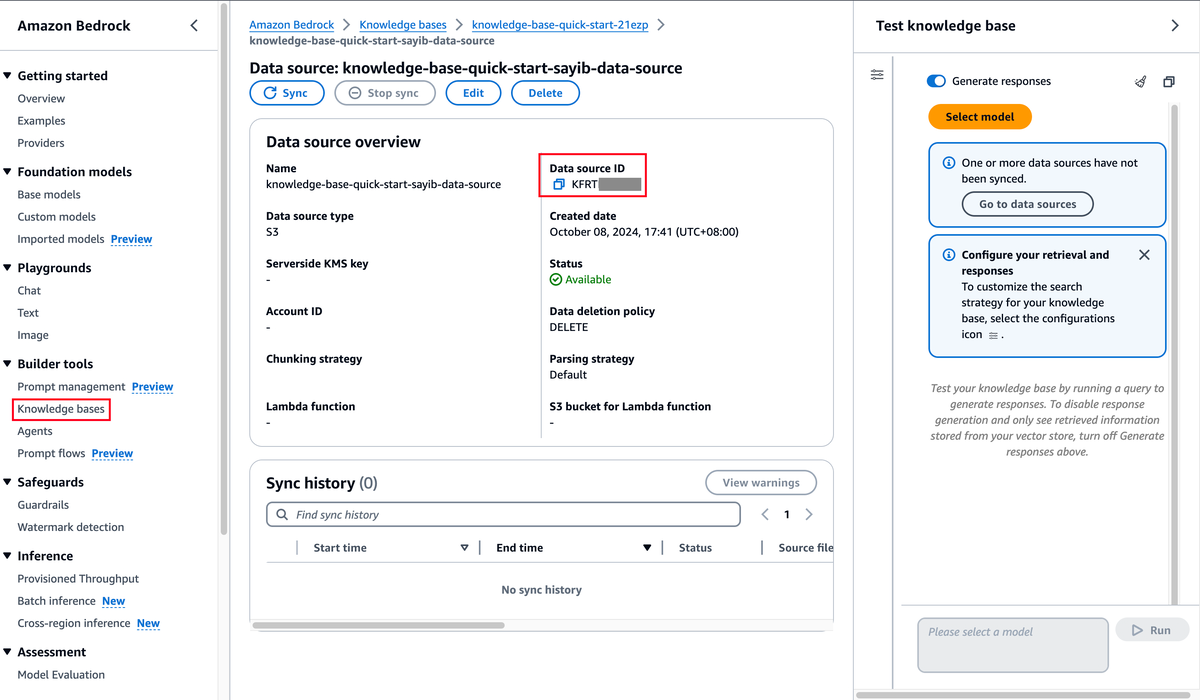Open Knowledge bases in sidebar
The height and width of the screenshot is (700, 1200).
tap(61, 409)
